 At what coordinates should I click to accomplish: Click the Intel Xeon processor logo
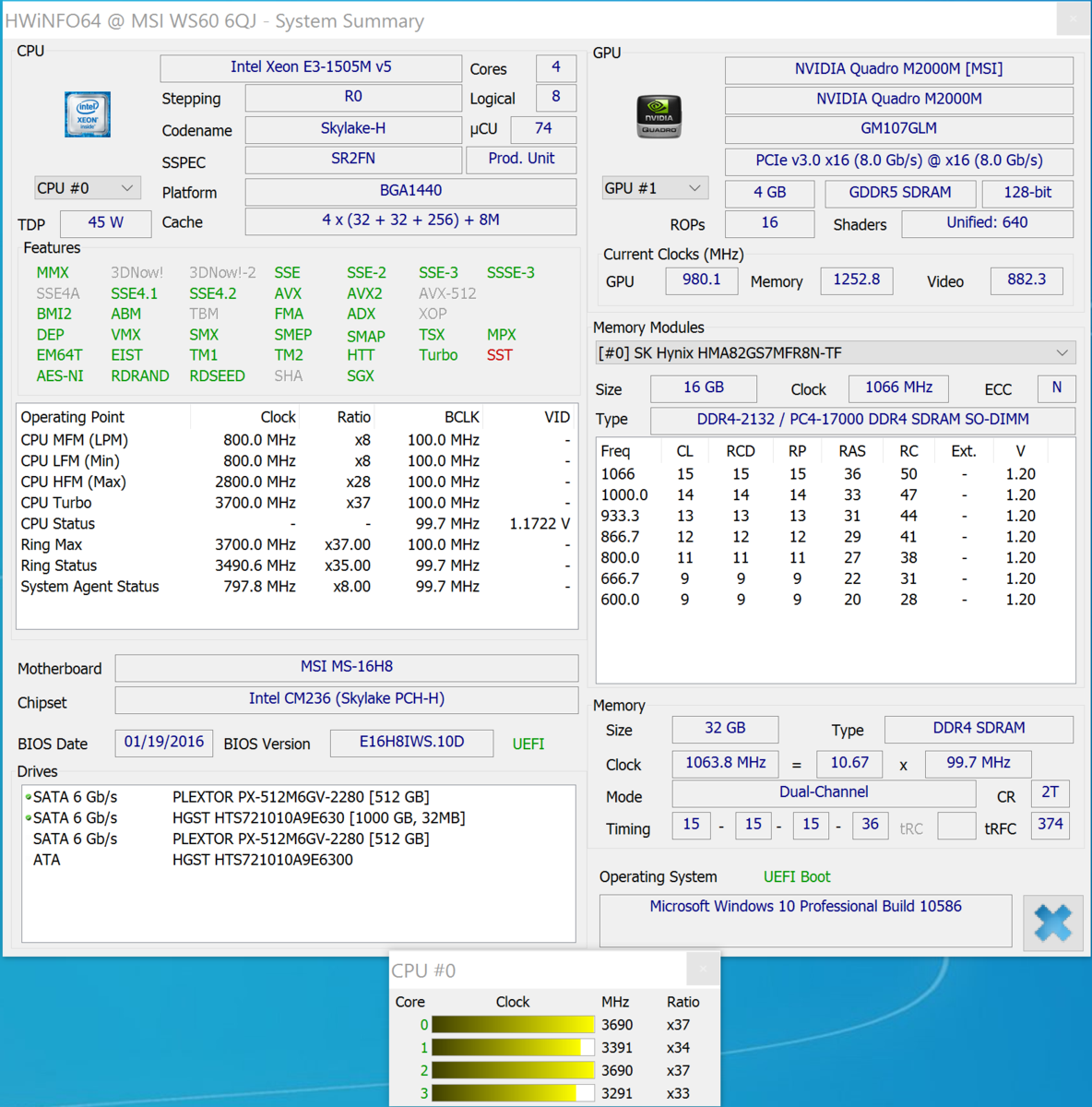88,114
